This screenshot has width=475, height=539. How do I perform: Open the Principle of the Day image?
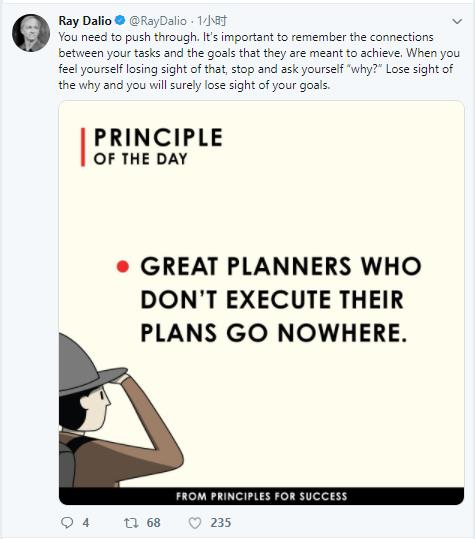coord(261,302)
